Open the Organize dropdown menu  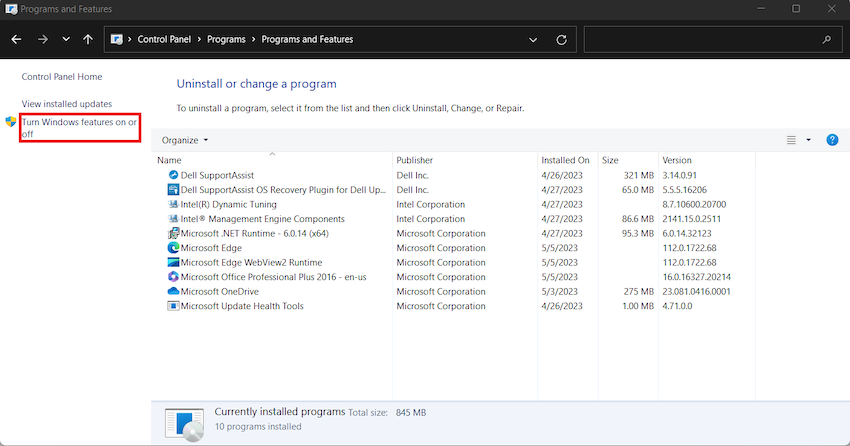(184, 140)
